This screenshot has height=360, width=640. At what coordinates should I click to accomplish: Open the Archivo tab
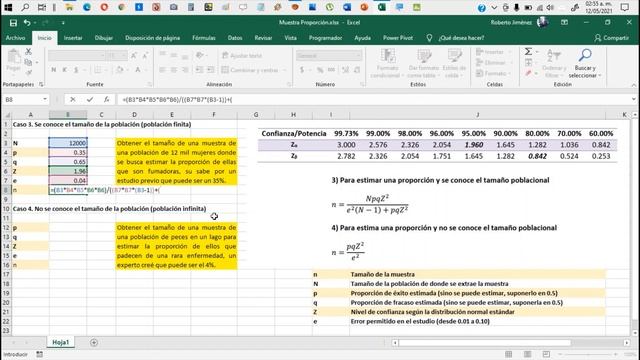tap(16, 38)
